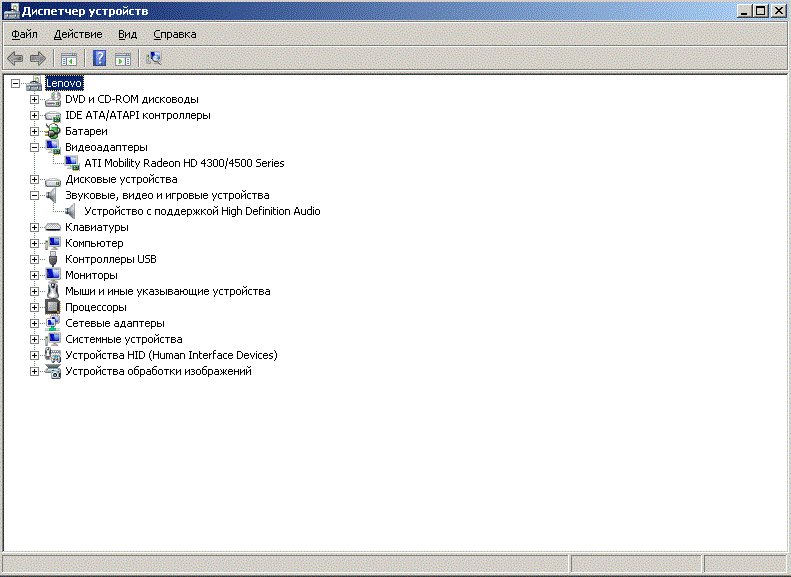791x577 pixels.
Task: Collapse Звуковые, видео и игровые устройства
Action: click(x=34, y=195)
